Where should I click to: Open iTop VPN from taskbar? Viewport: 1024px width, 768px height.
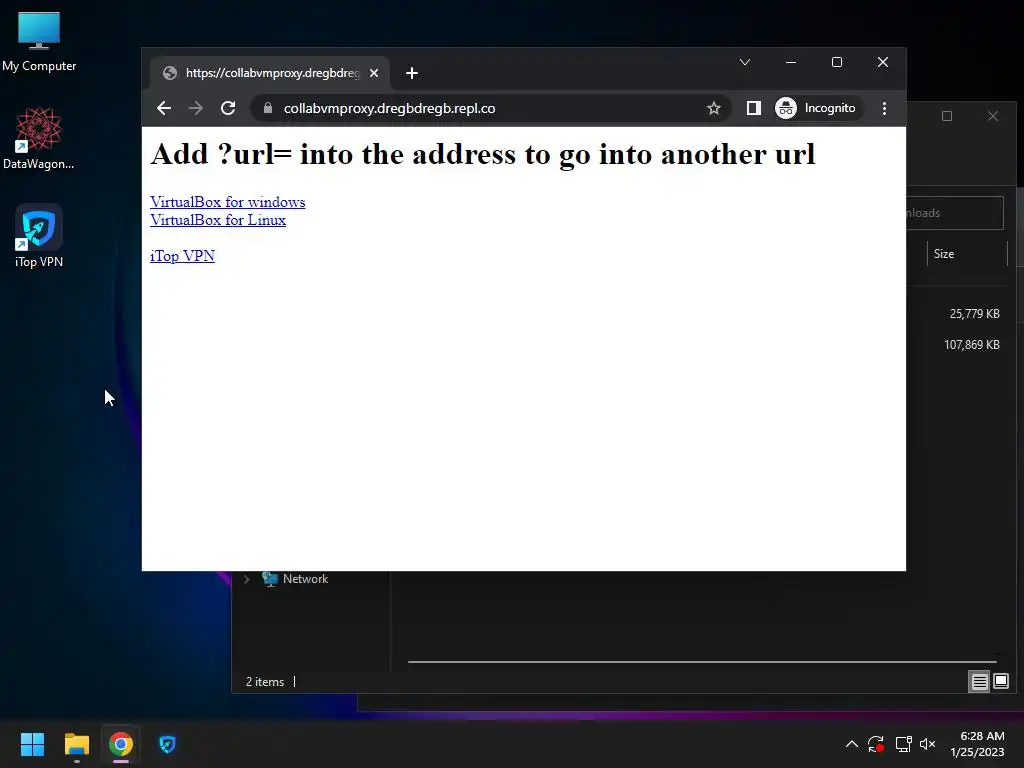[x=167, y=744]
